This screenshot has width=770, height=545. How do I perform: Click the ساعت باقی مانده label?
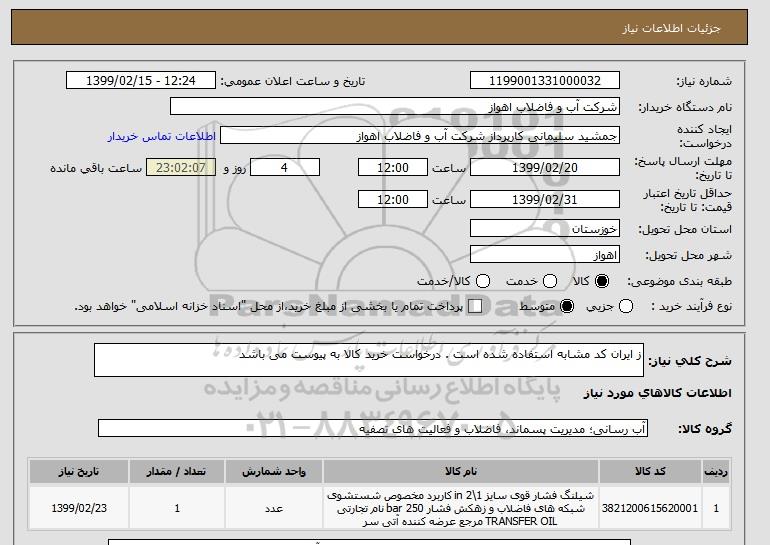point(96,168)
